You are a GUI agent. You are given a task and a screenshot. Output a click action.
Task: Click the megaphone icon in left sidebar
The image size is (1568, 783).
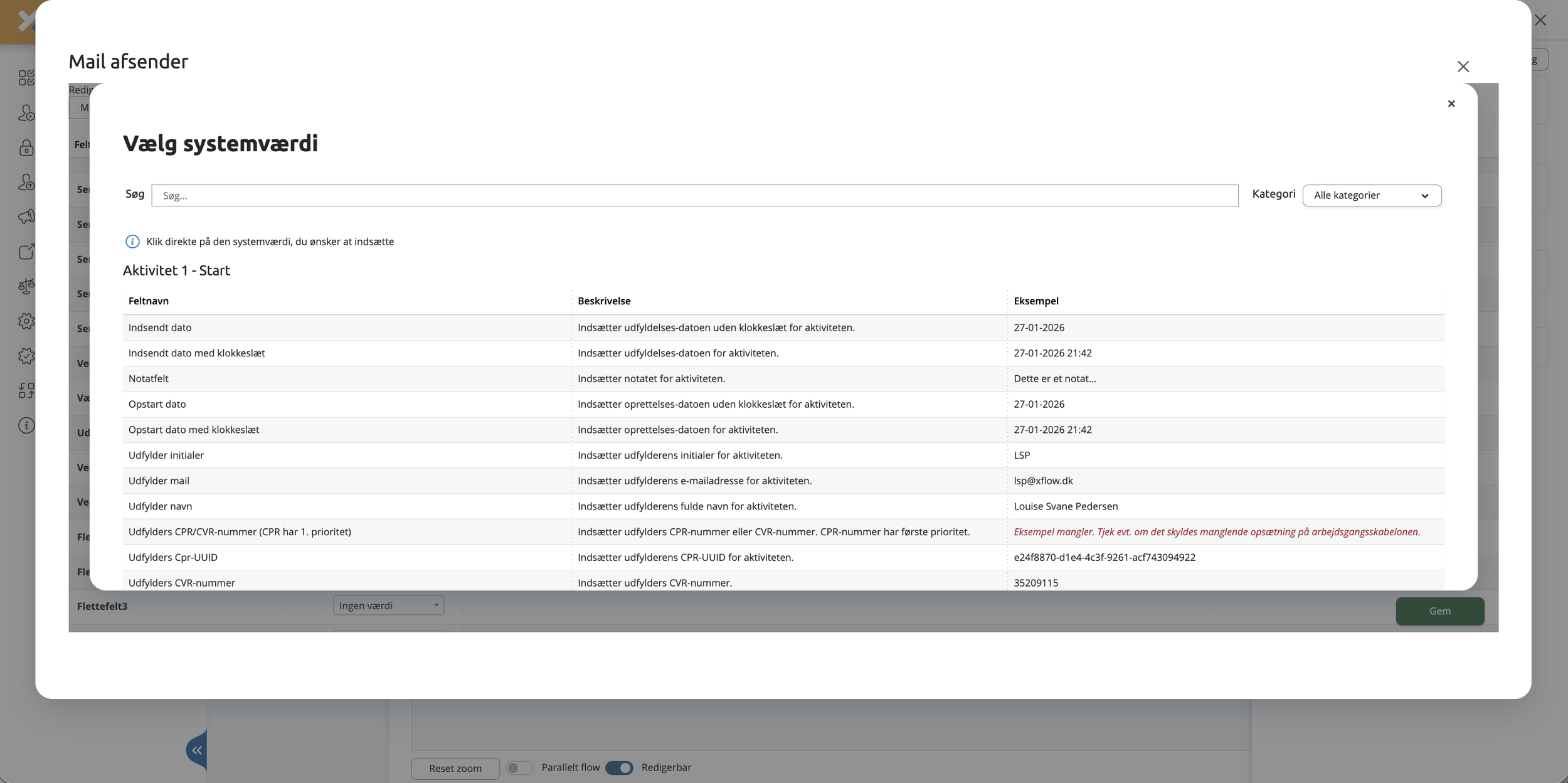tap(26, 217)
